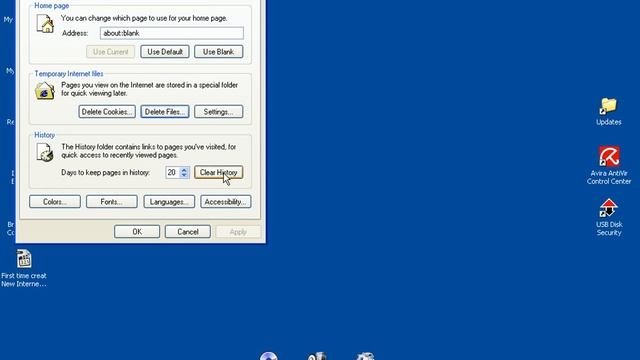Click the Clear History button
This screenshot has height=360, width=640.
218,172
